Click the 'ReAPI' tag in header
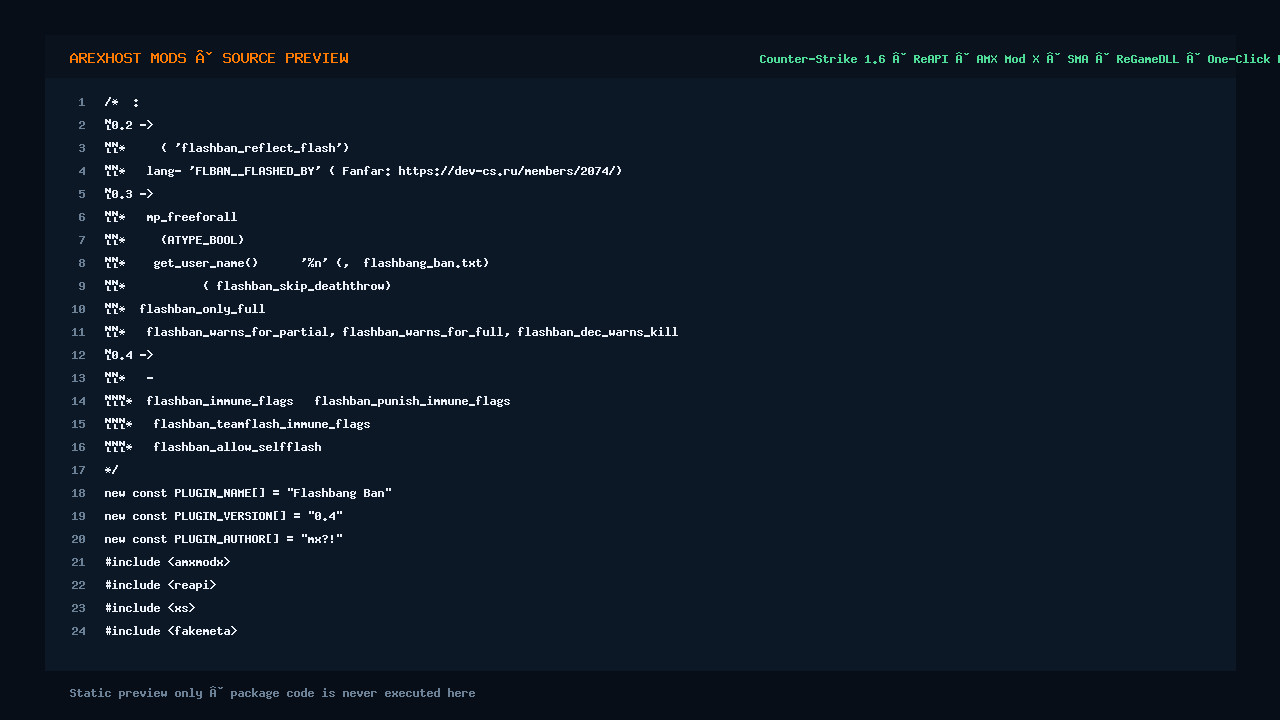 pos(931,59)
